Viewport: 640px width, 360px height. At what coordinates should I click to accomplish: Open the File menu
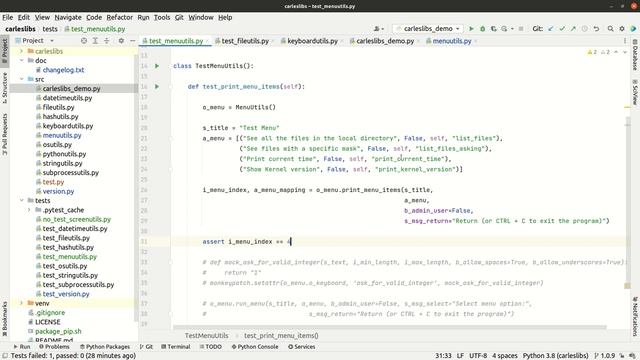point(8,17)
